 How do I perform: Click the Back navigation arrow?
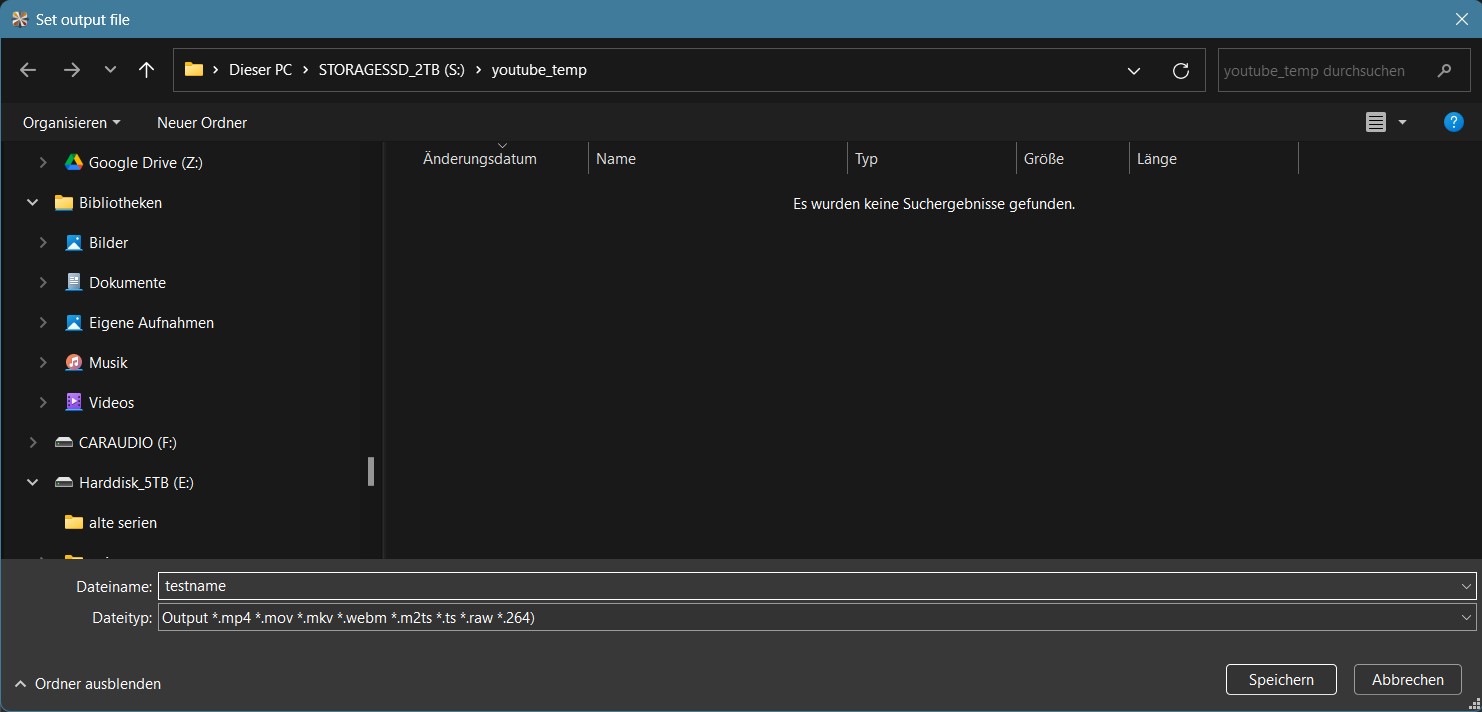[28, 70]
